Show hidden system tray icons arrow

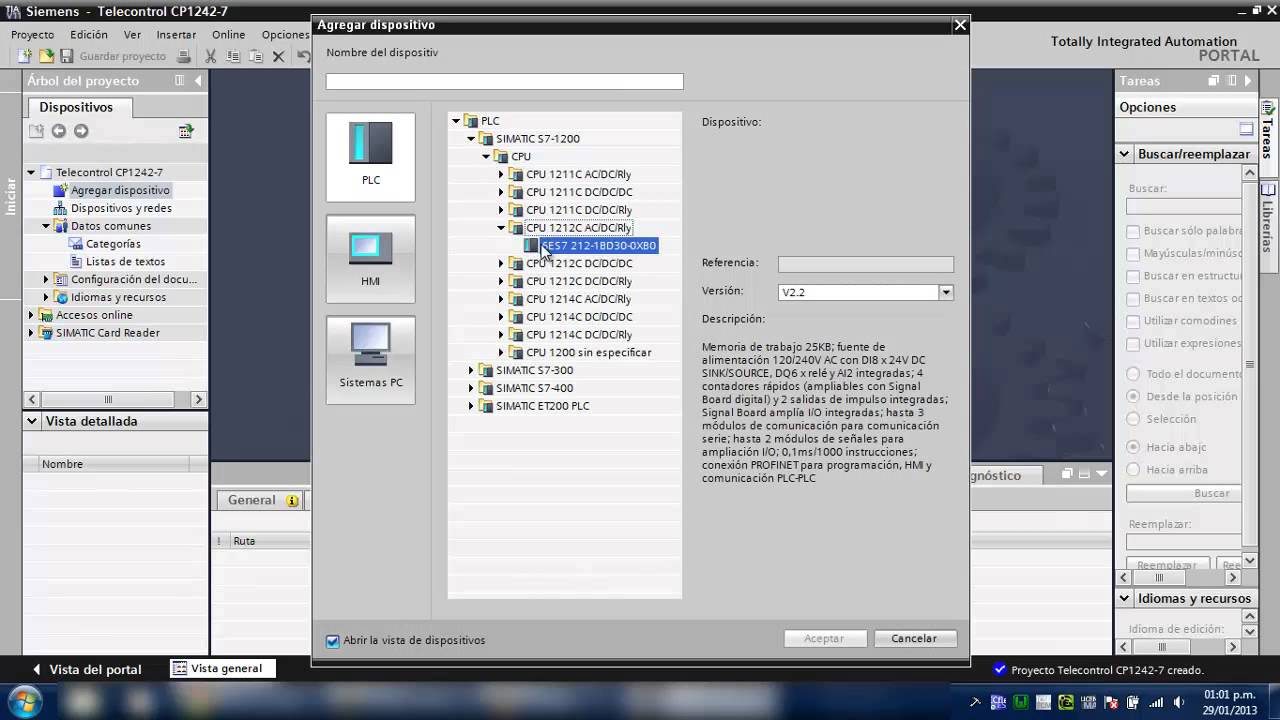975,702
